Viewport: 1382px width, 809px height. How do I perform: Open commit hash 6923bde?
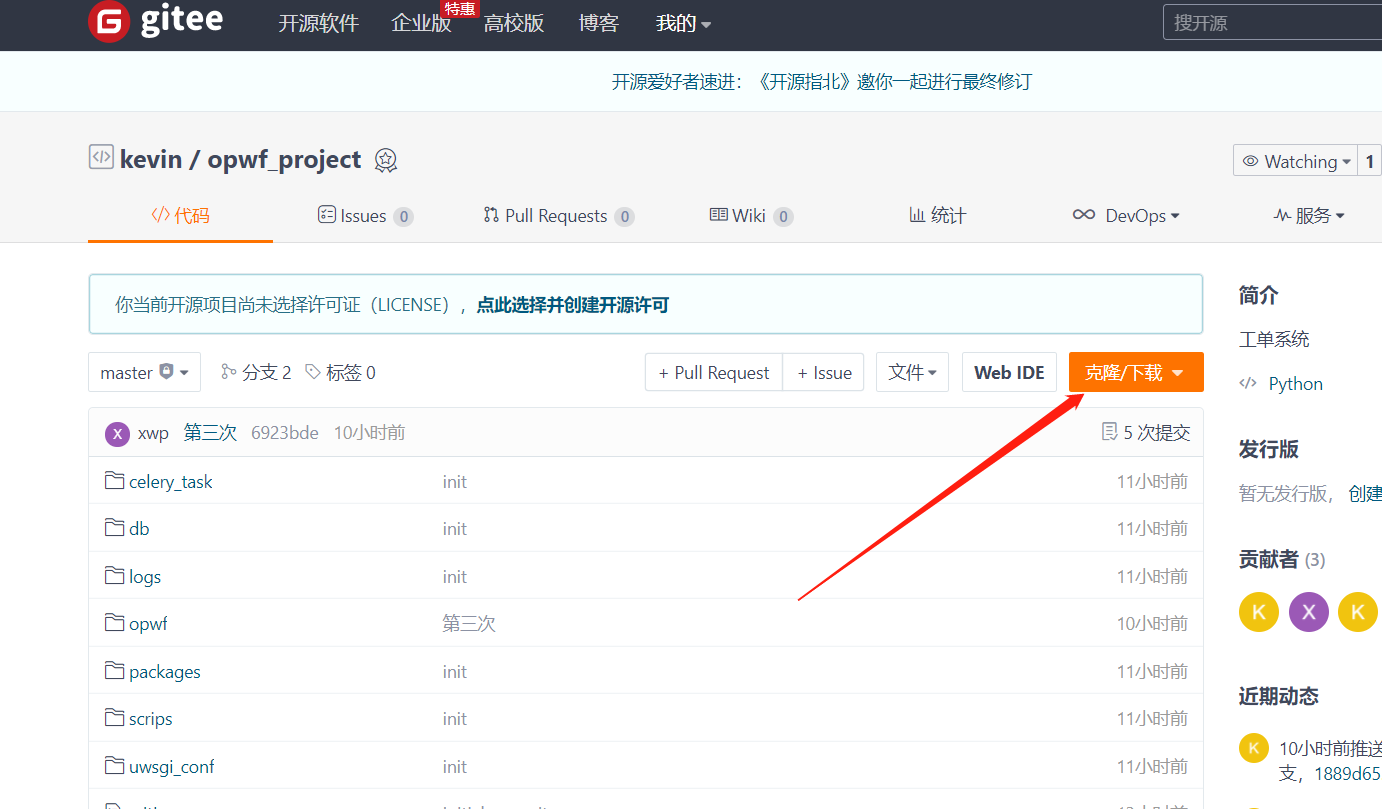tap(285, 432)
